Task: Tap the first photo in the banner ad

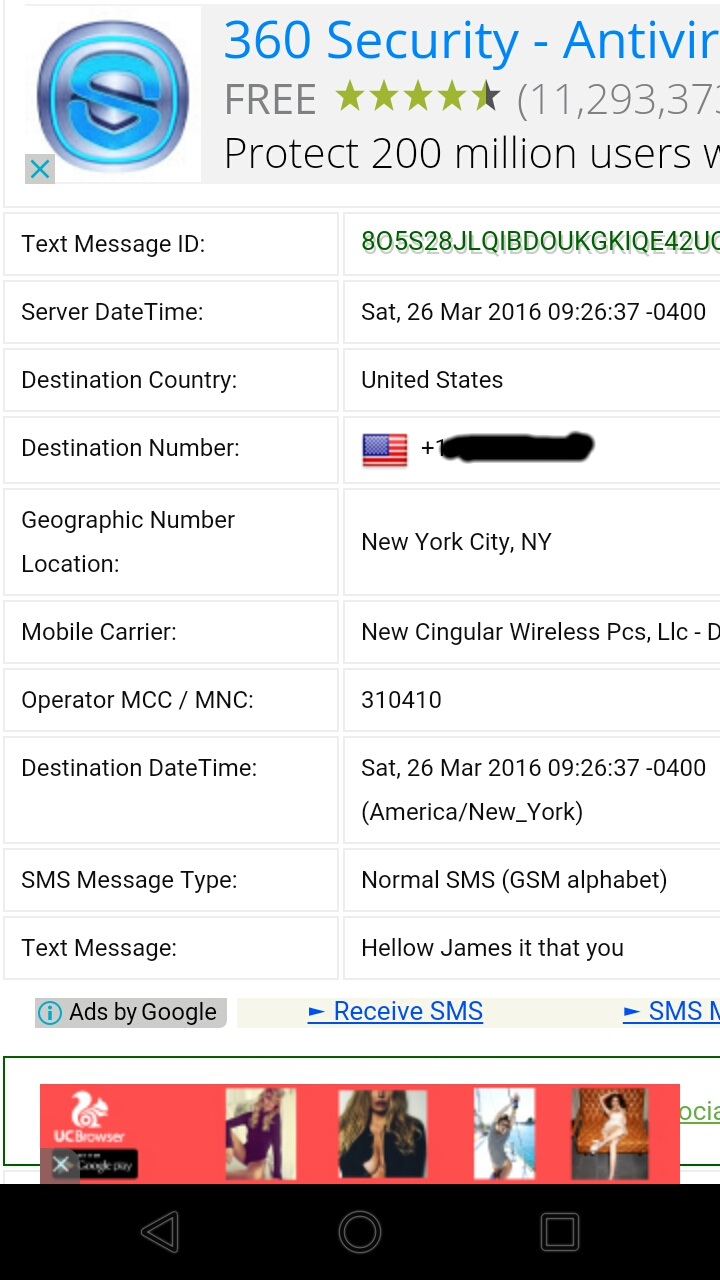Action: click(258, 1132)
